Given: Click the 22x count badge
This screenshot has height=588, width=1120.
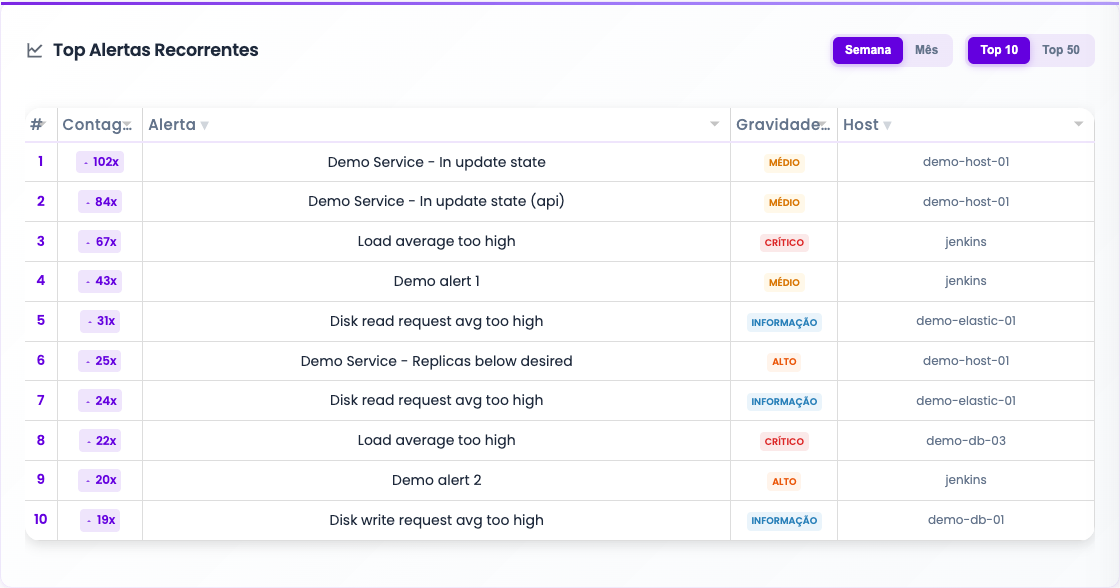Looking at the screenshot, I should click(x=100, y=442).
